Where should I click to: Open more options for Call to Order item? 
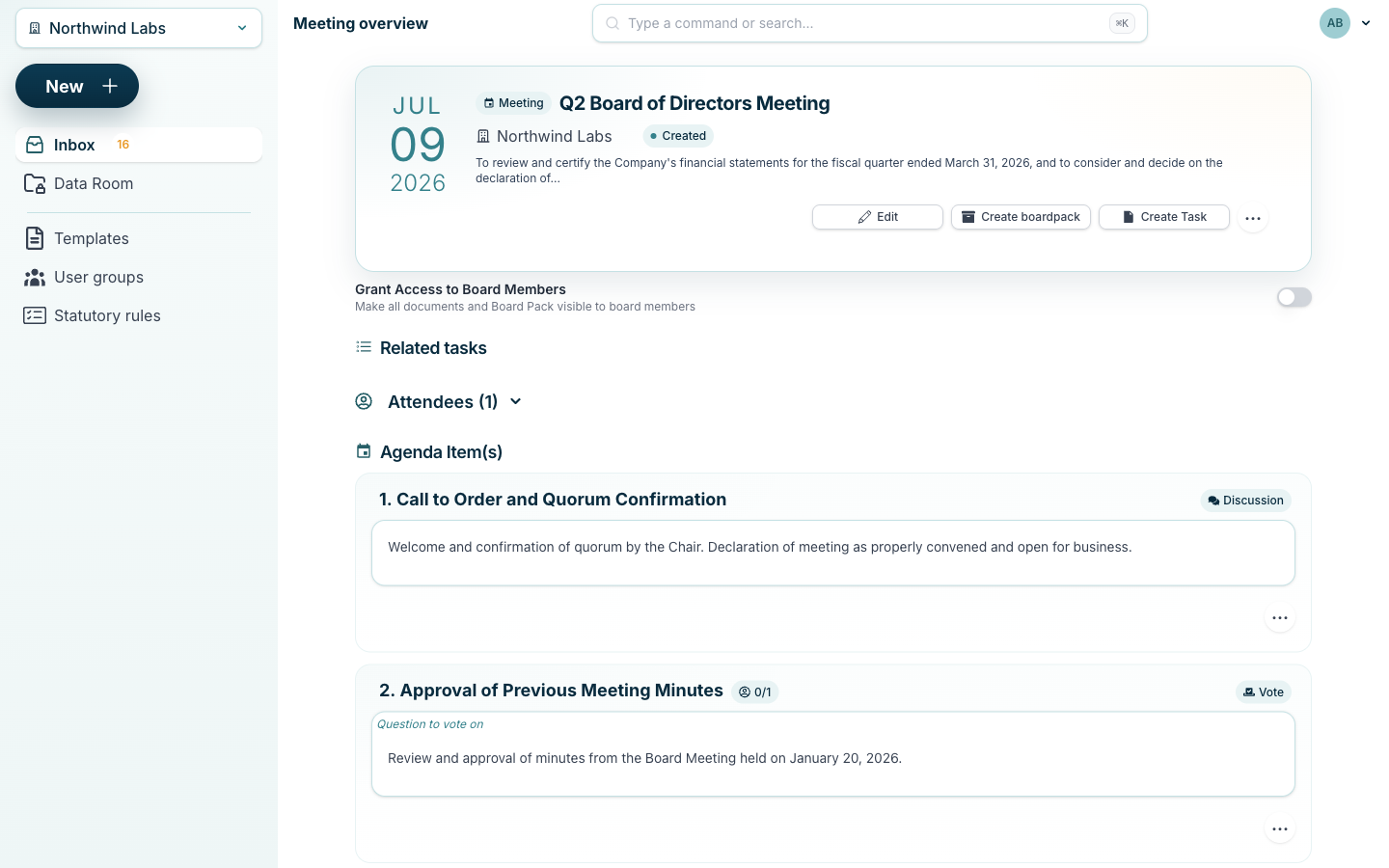pyautogui.click(x=1280, y=618)
